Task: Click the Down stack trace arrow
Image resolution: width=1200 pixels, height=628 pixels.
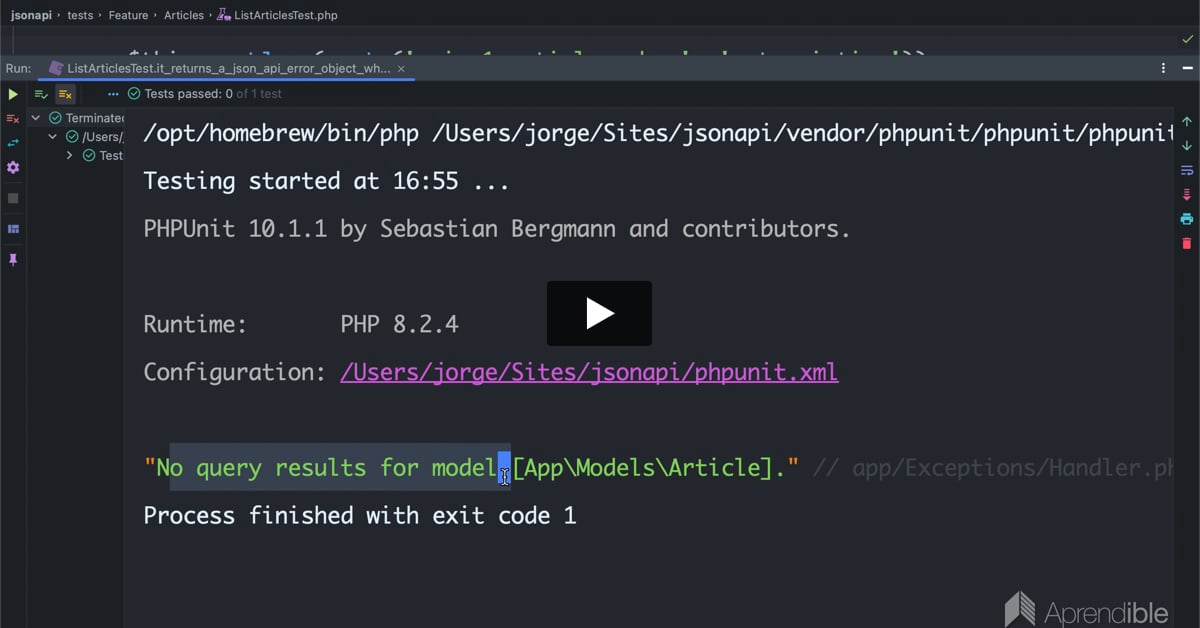Action: (x=1187, y=146)
